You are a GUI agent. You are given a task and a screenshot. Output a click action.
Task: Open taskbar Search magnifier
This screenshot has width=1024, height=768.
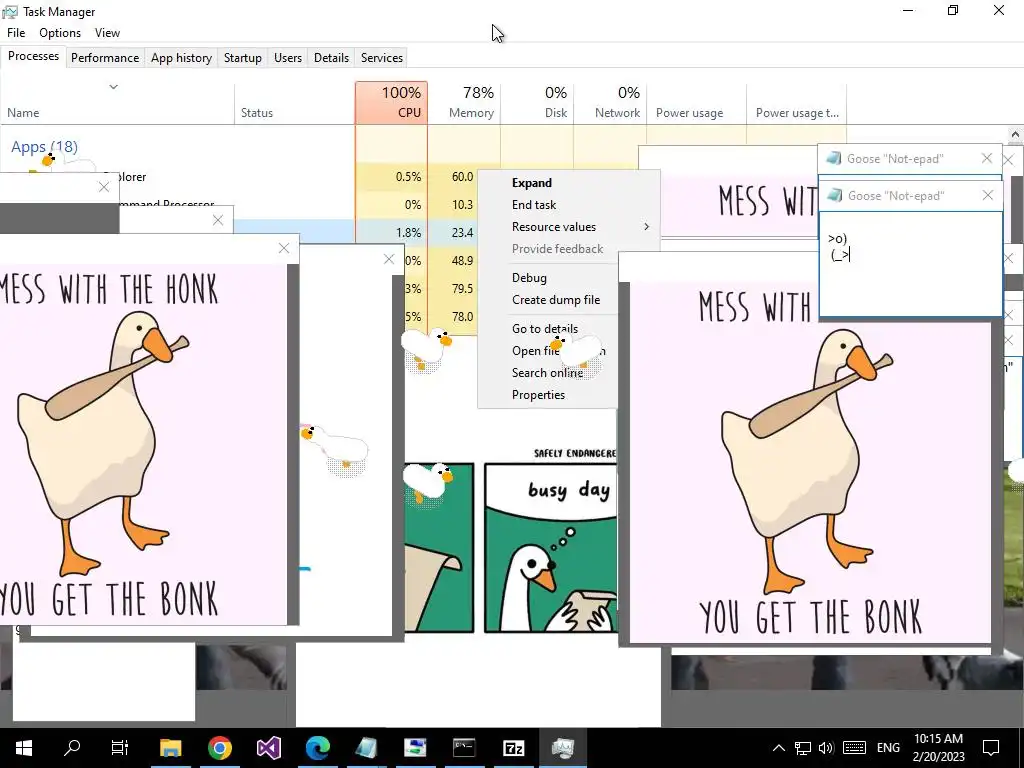72,747
